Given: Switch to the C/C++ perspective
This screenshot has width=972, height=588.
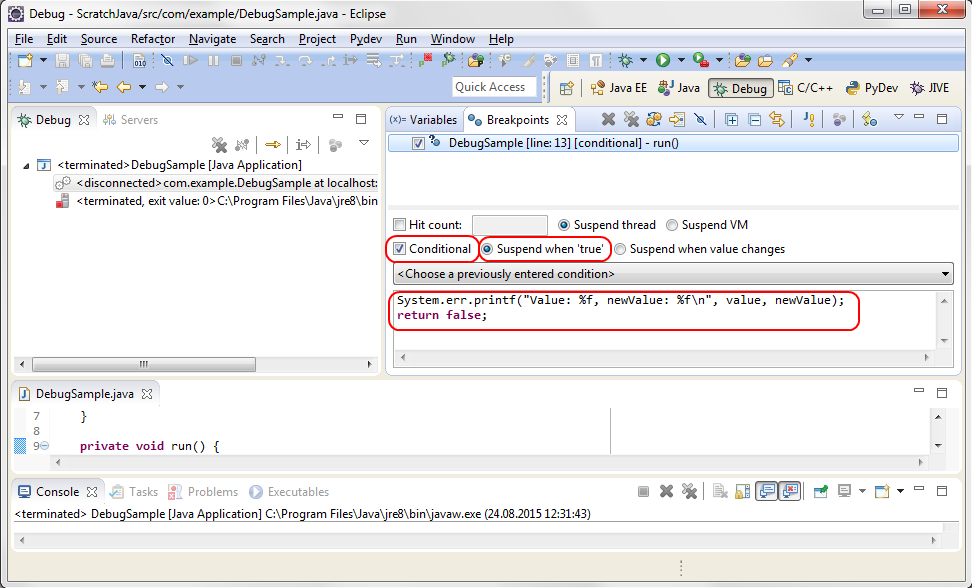Looking at the screenshot, I should click(x=806, y=88).
